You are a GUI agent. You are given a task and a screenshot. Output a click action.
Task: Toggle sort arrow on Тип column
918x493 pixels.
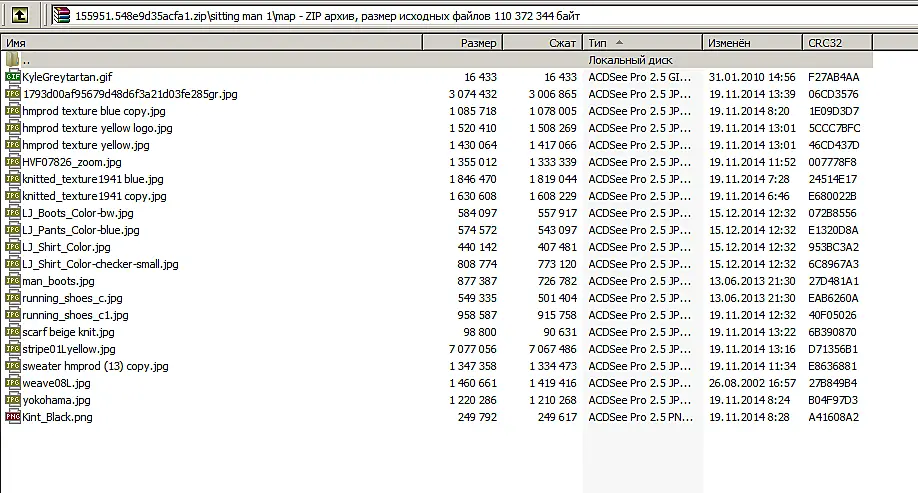619,43
